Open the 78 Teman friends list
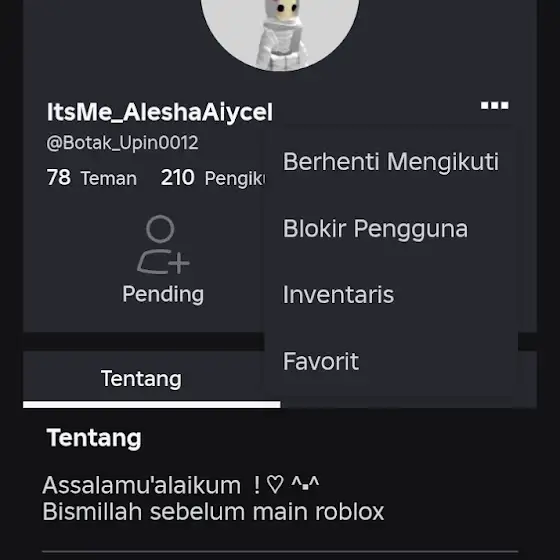This screenshot has width=560, height=560. pyautogui.click(x=92, y=178)
